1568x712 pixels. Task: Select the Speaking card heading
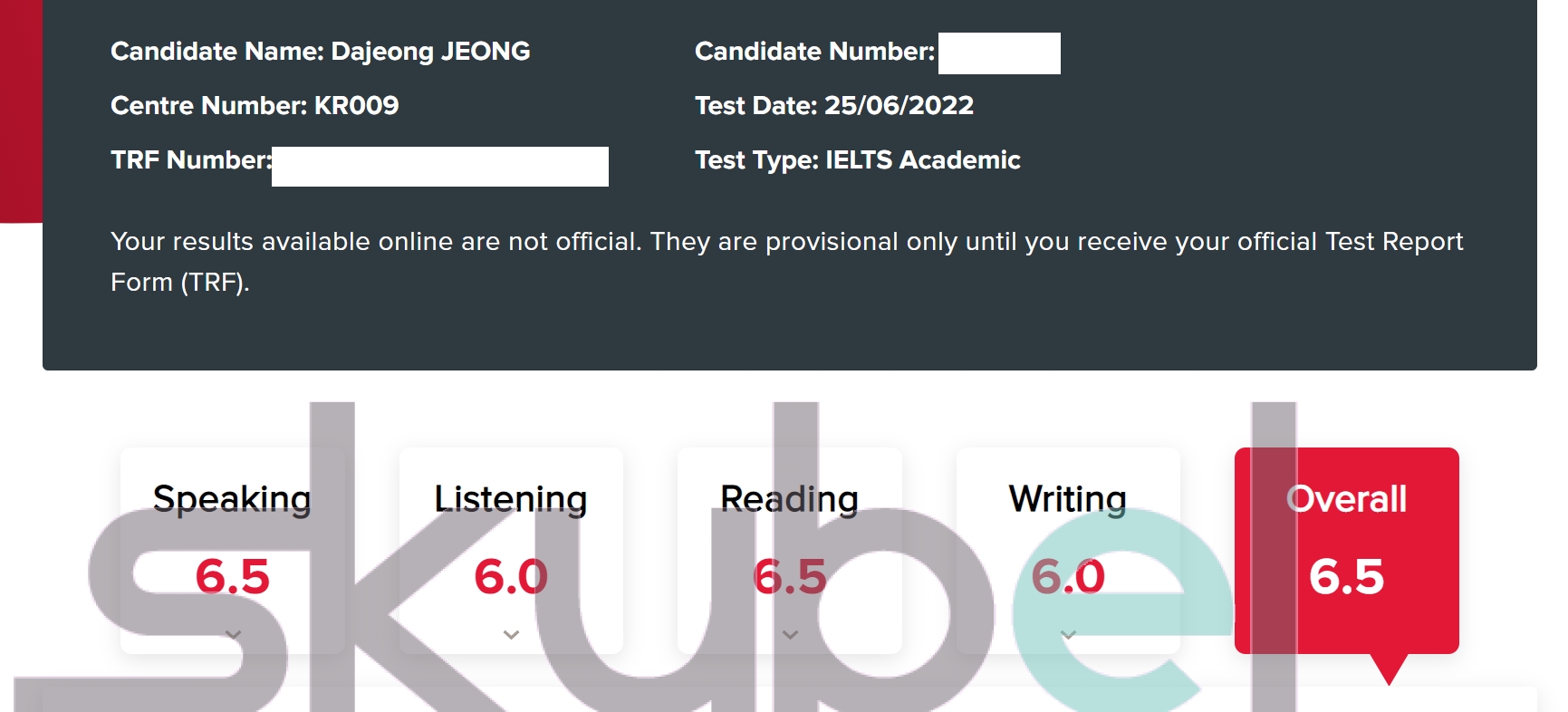pos(232,499)
